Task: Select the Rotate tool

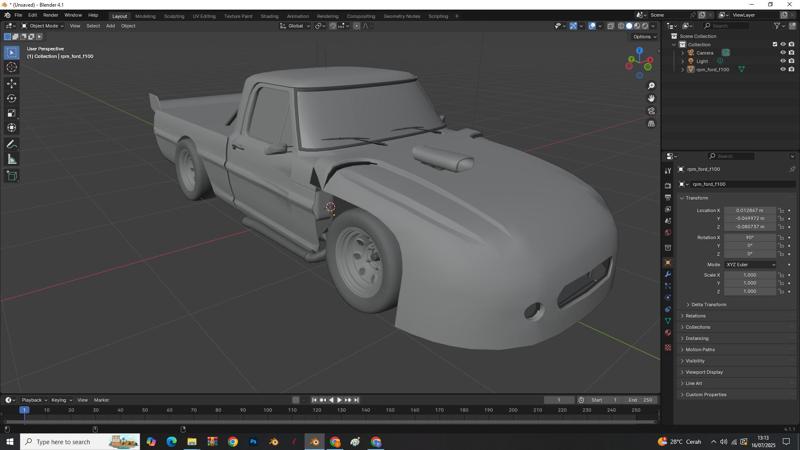Action: (11, 98)
